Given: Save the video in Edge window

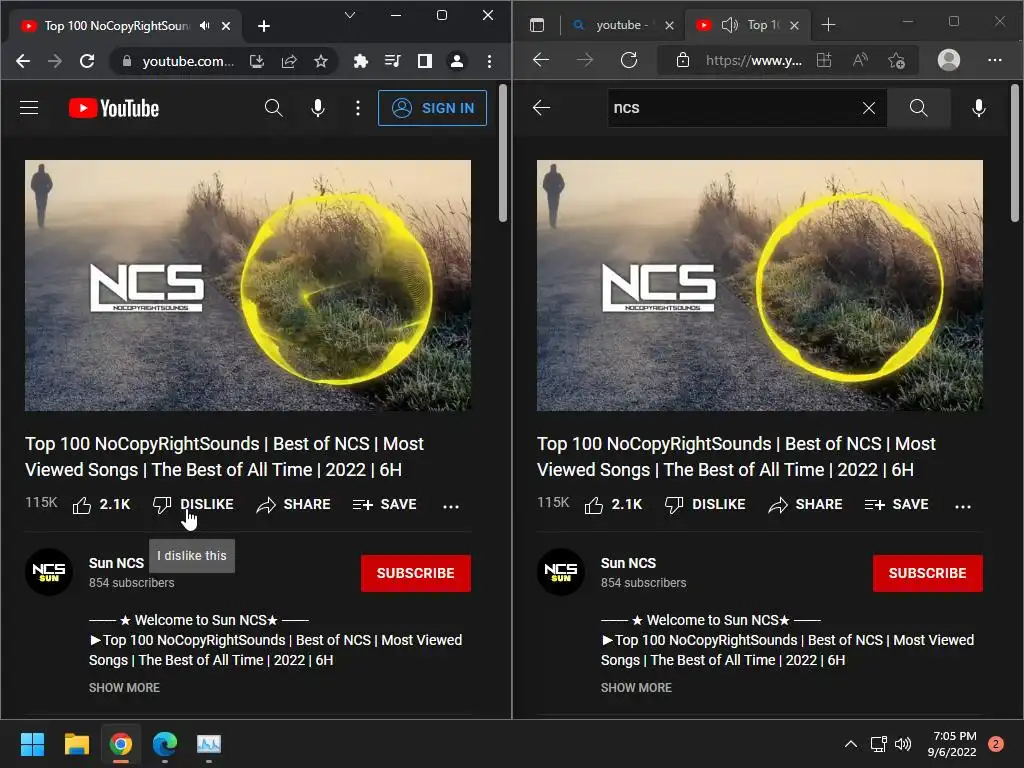Looking at the screenshot, I should click(897, 504).
